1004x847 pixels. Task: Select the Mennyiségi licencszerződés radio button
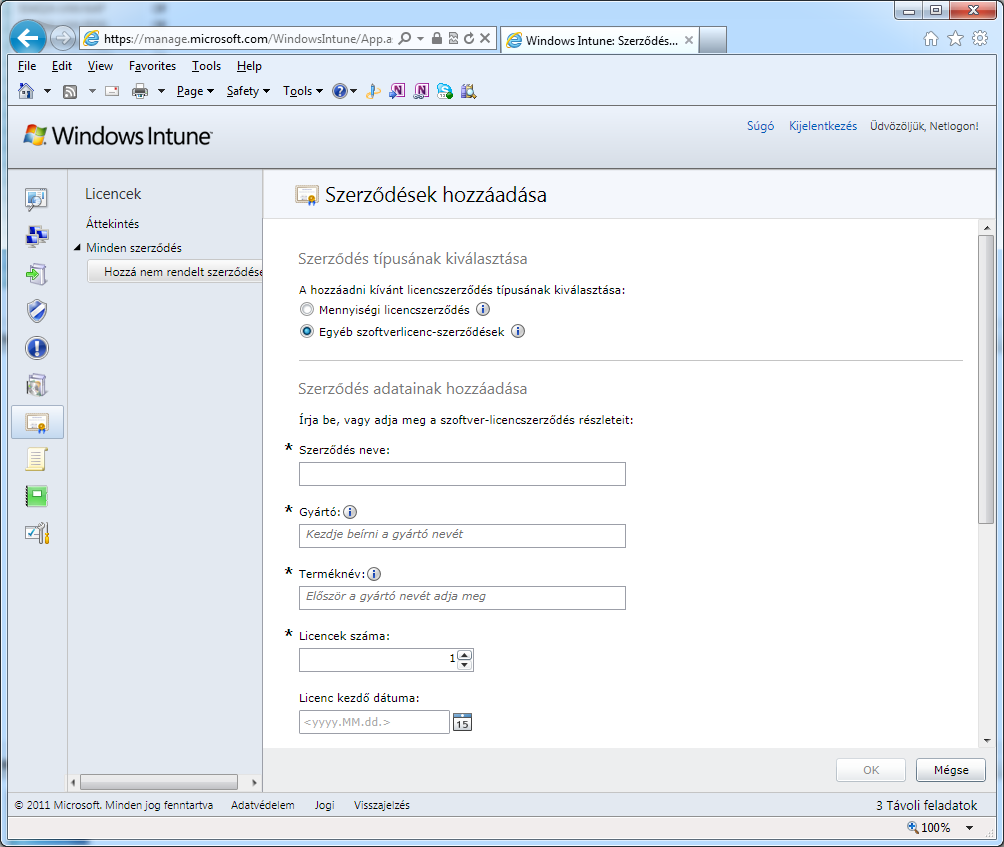(307, 310)
